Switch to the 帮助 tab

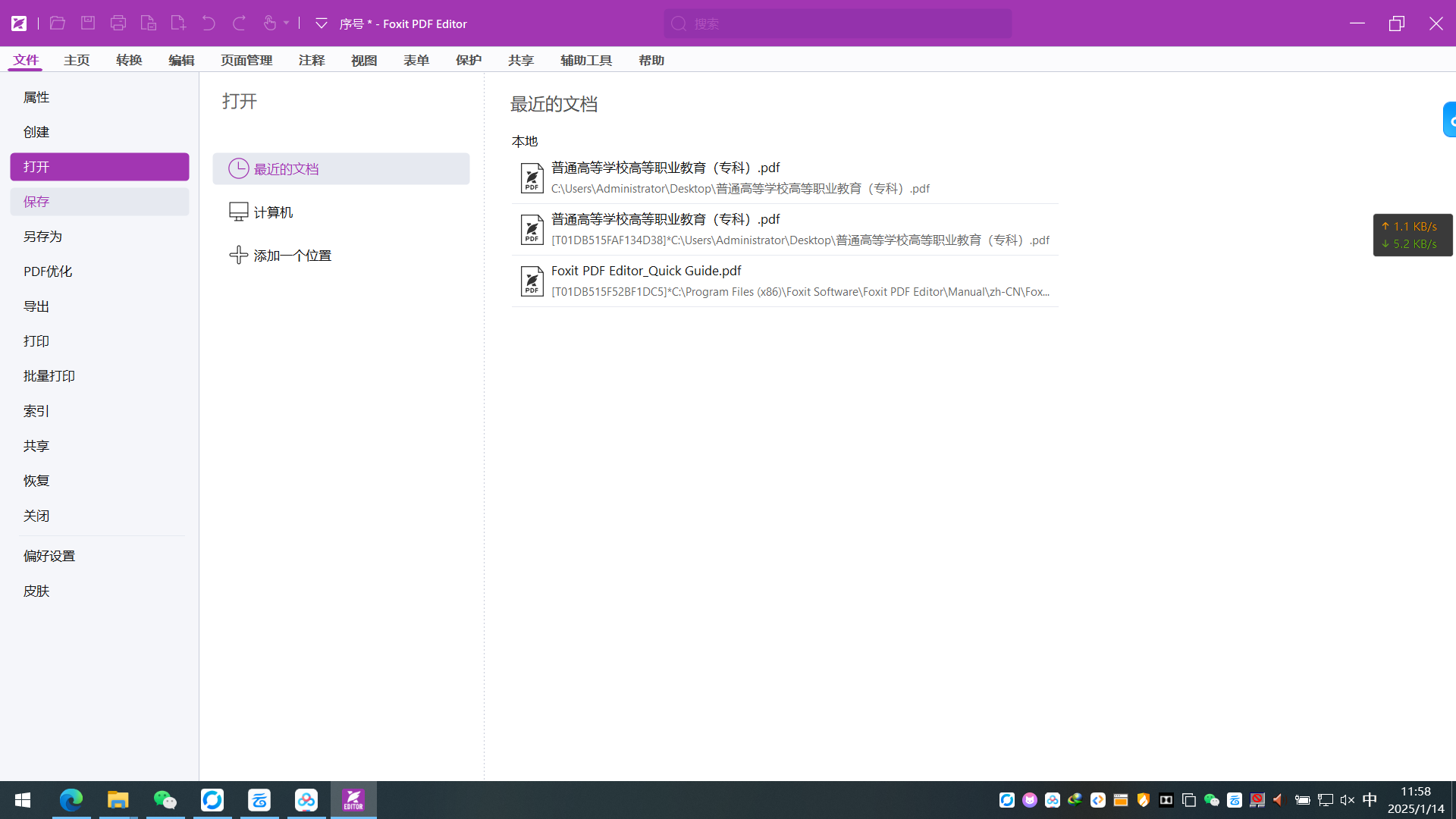[651, 60]
